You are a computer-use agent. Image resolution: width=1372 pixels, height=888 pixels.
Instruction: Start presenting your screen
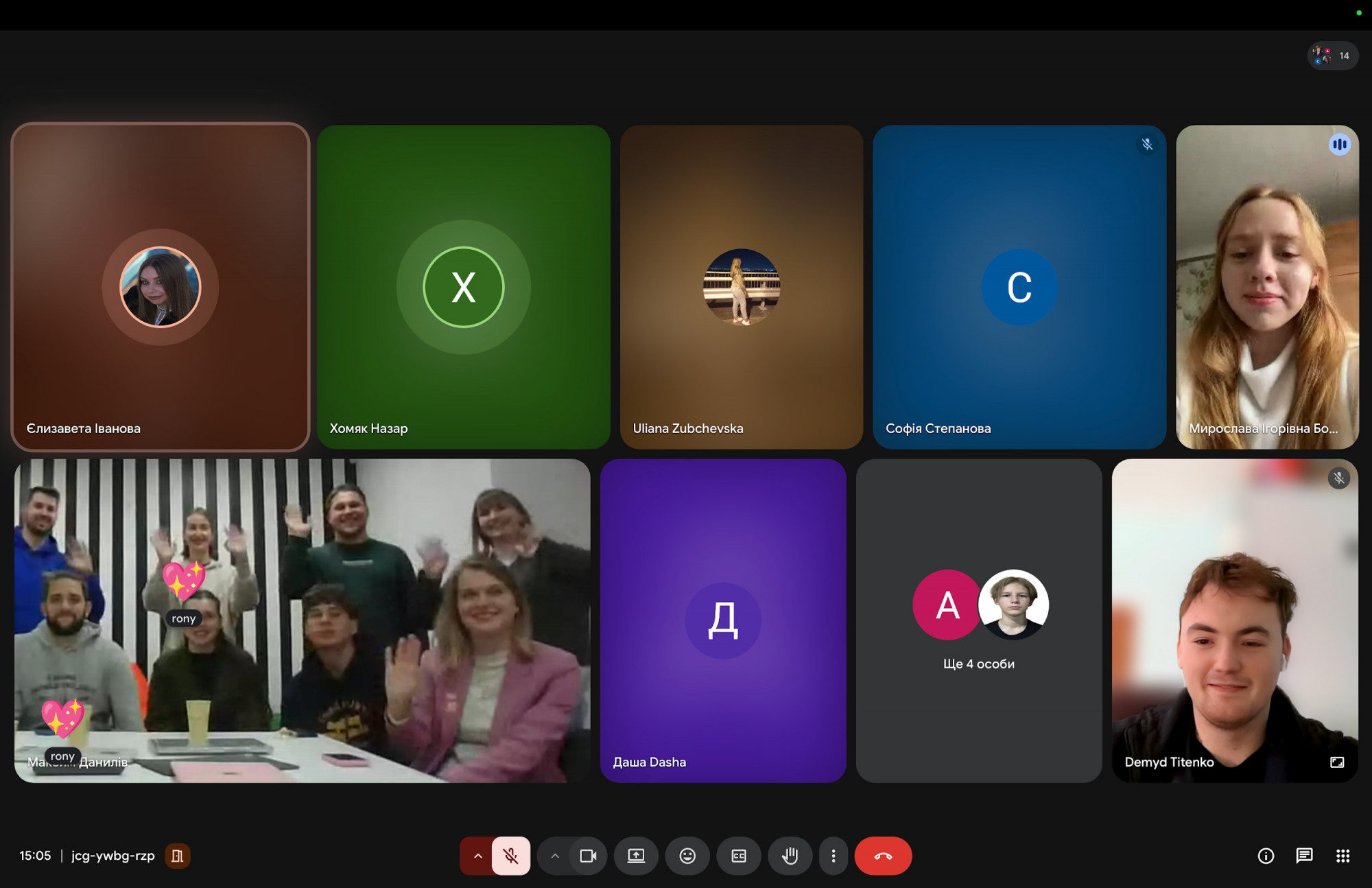tap(636, 856)
